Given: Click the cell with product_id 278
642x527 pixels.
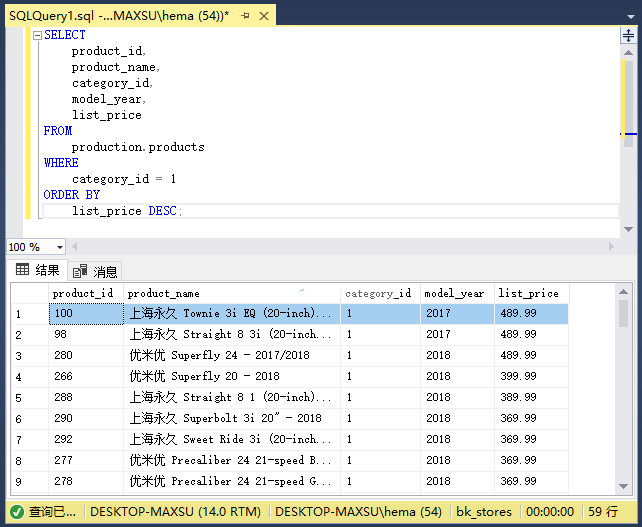Looking at the screenshot, I should click(x=86, y=482).
